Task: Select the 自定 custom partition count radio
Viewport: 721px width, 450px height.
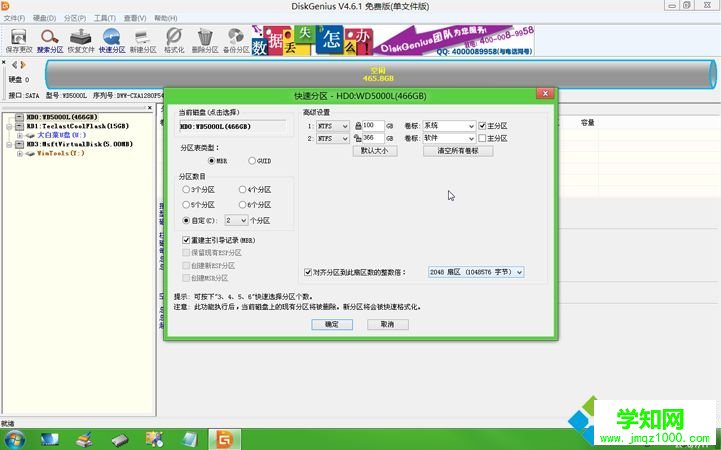Action: point(186,220)
